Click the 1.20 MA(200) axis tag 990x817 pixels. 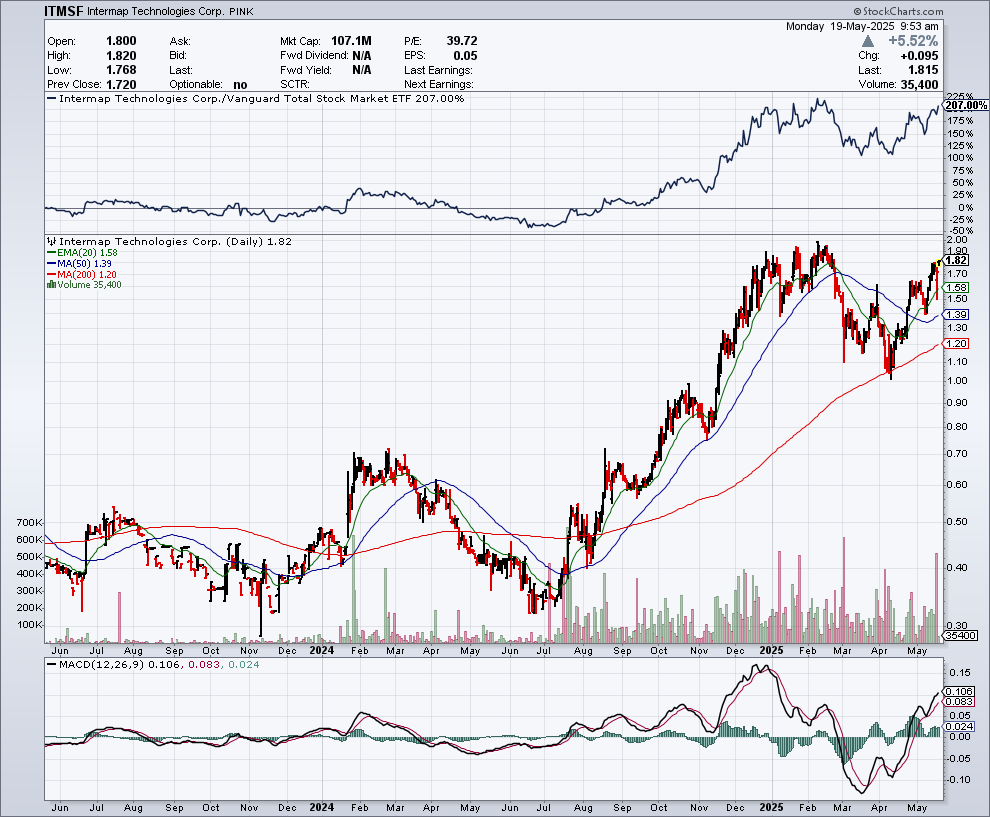point(956,343)
